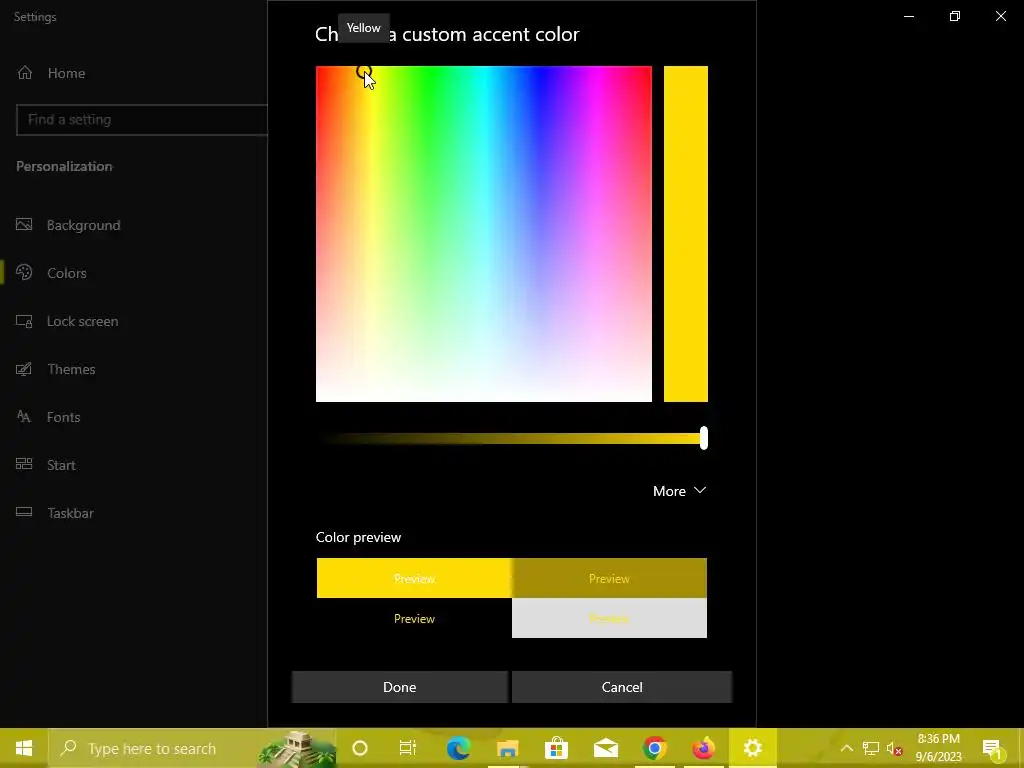Open Mail app from taskbar
The width and height of the screenshot is (1024, 768).
(606, 748)
